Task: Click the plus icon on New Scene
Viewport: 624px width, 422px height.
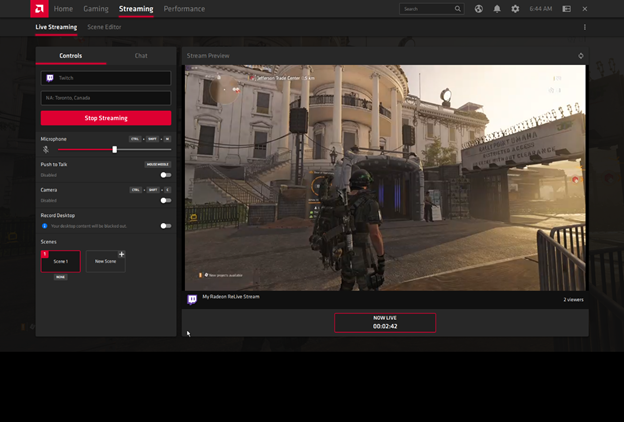Action: click(x=122, y=254)
